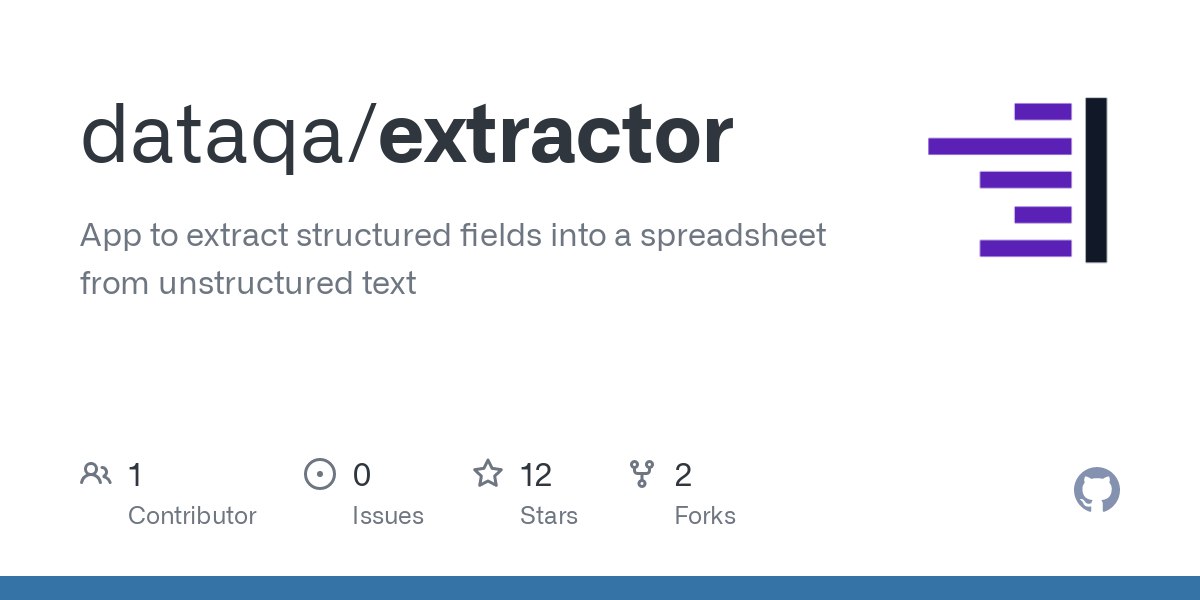Click the forks count number 2
Screen dimensions: 1200x600
click(x=683, y=475)
